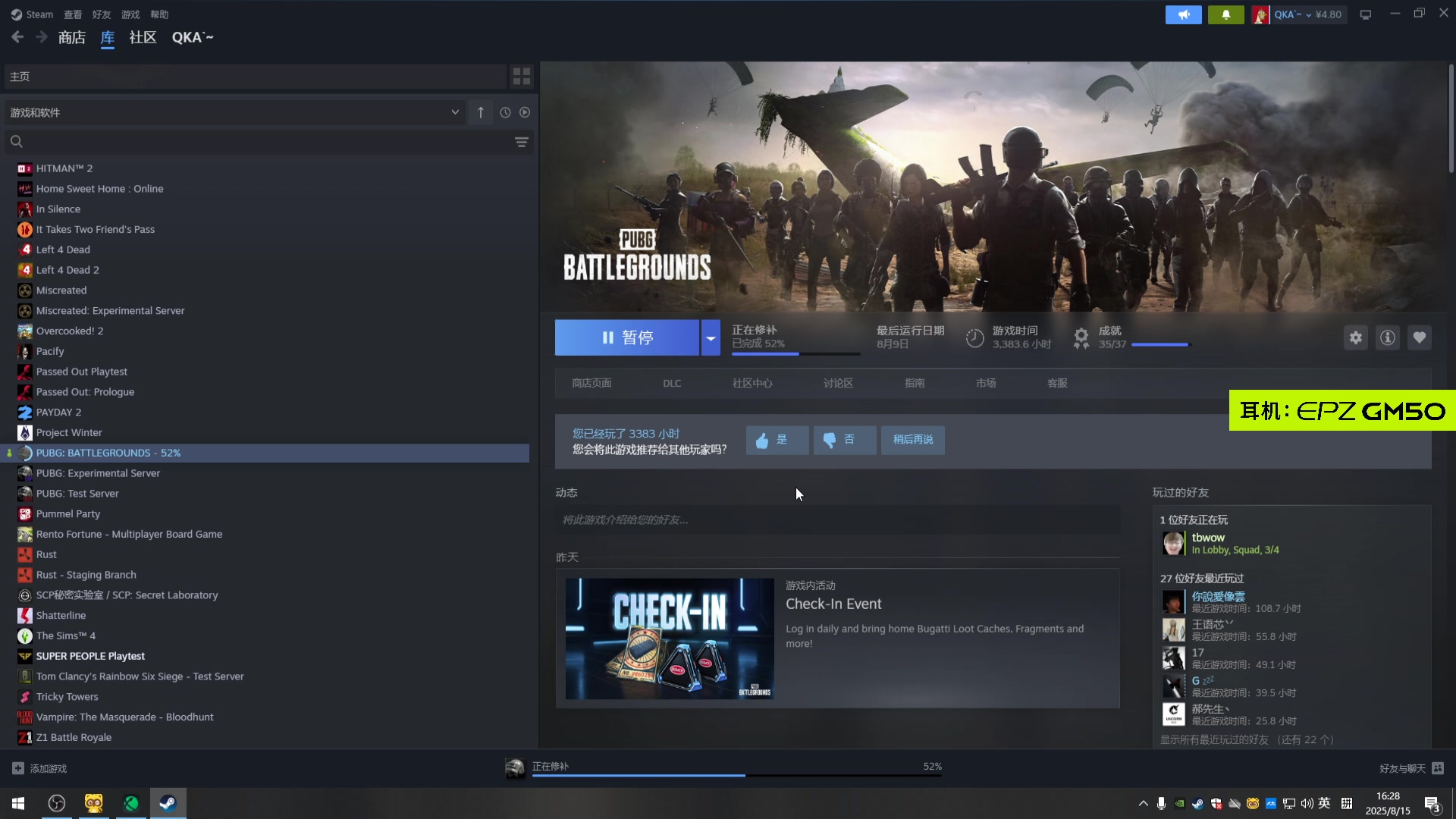Viewport: 1456px width, 819px height.
Task: Open the DLC tab
Action: coord(672,383)
